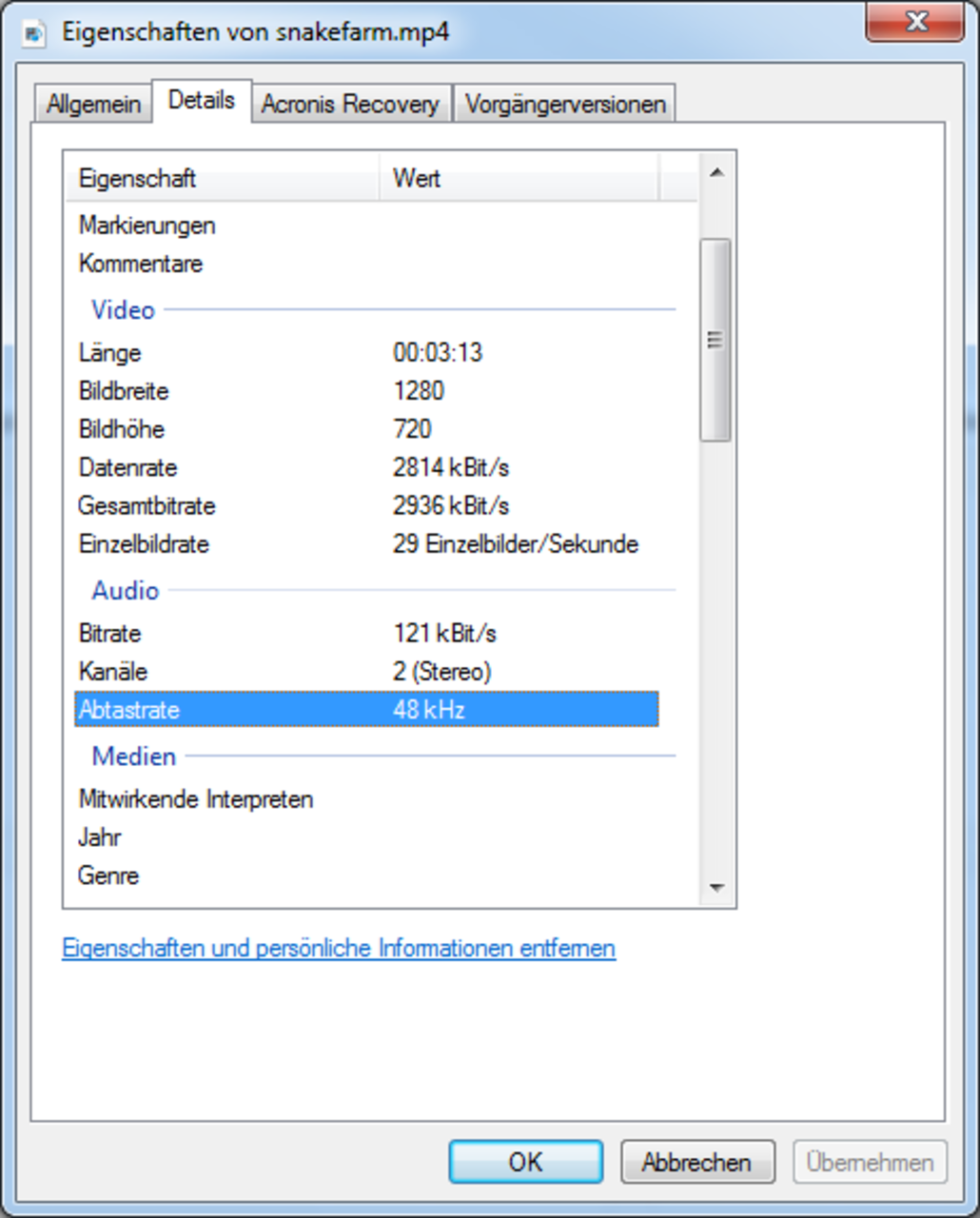Select the Abtastrate row

click(366, 710)
